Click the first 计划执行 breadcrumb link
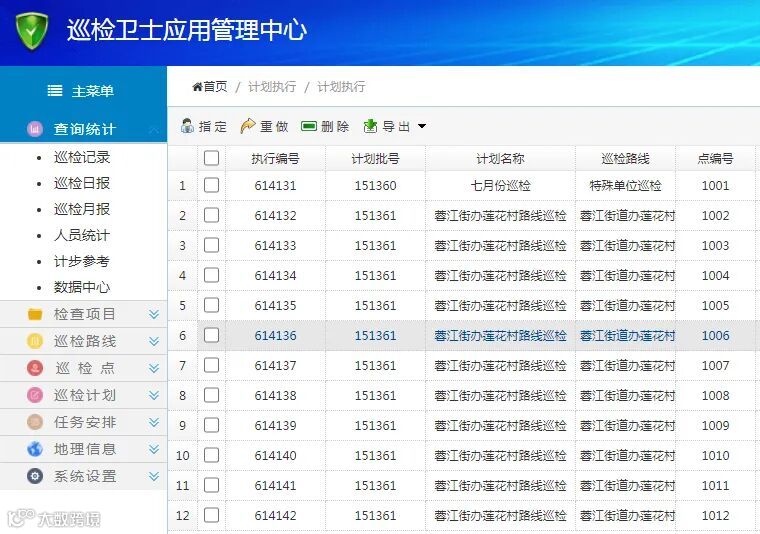The height and width of the screenshot is (534, 760). pyautogui.click(x=272, y=87)
